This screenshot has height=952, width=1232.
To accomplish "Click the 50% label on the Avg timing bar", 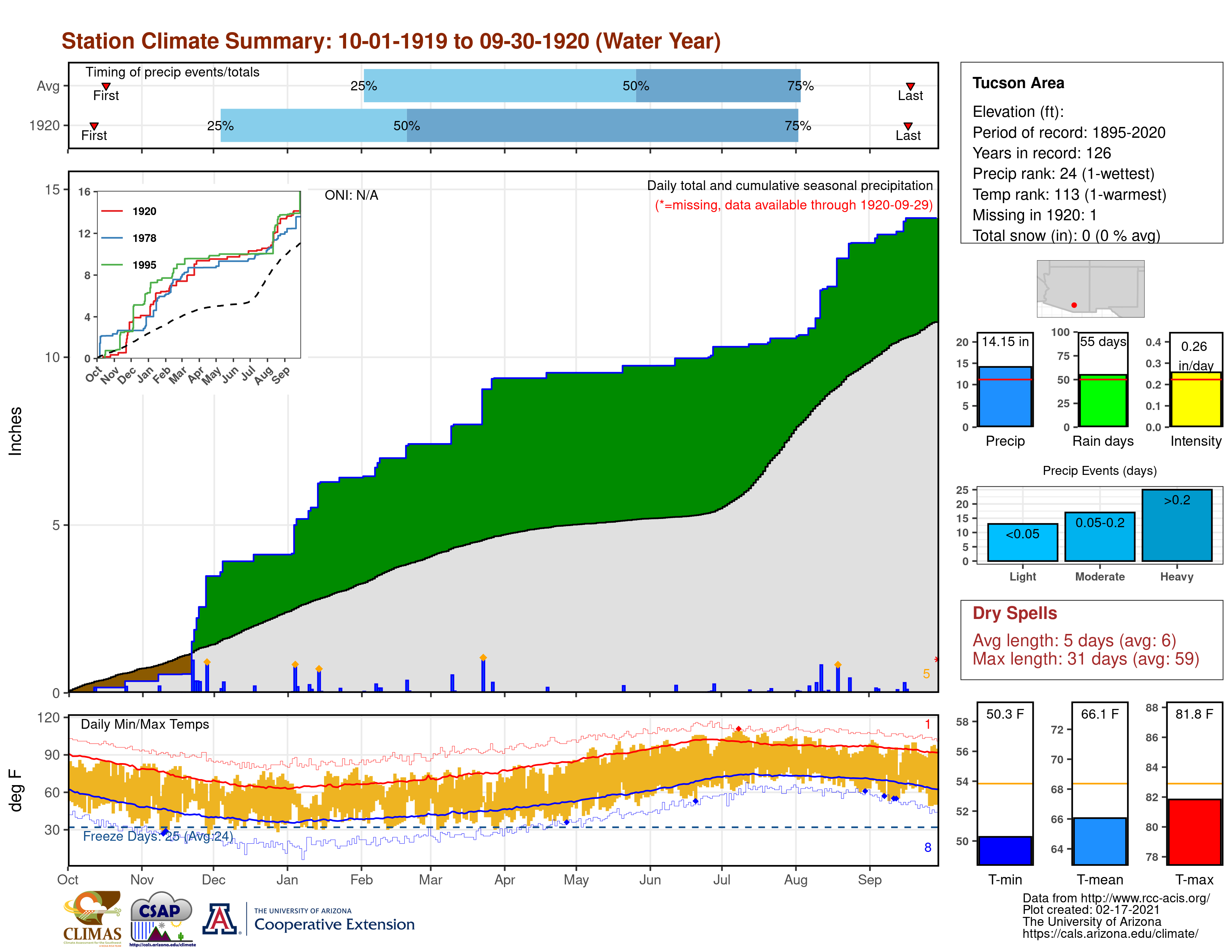I will pos(636,86).
